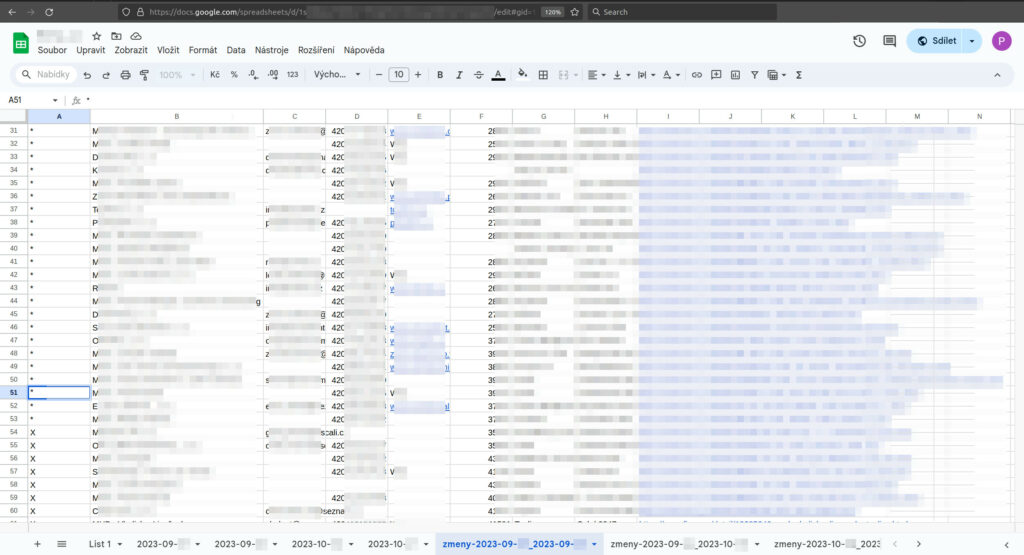Click the Insert chart icon

tap(735, 75)
